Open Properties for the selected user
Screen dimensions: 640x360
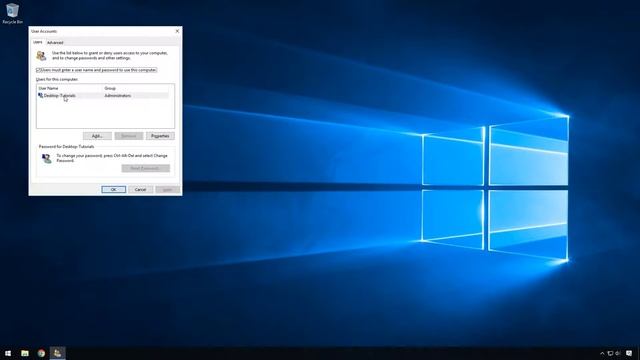click(160, 136)
